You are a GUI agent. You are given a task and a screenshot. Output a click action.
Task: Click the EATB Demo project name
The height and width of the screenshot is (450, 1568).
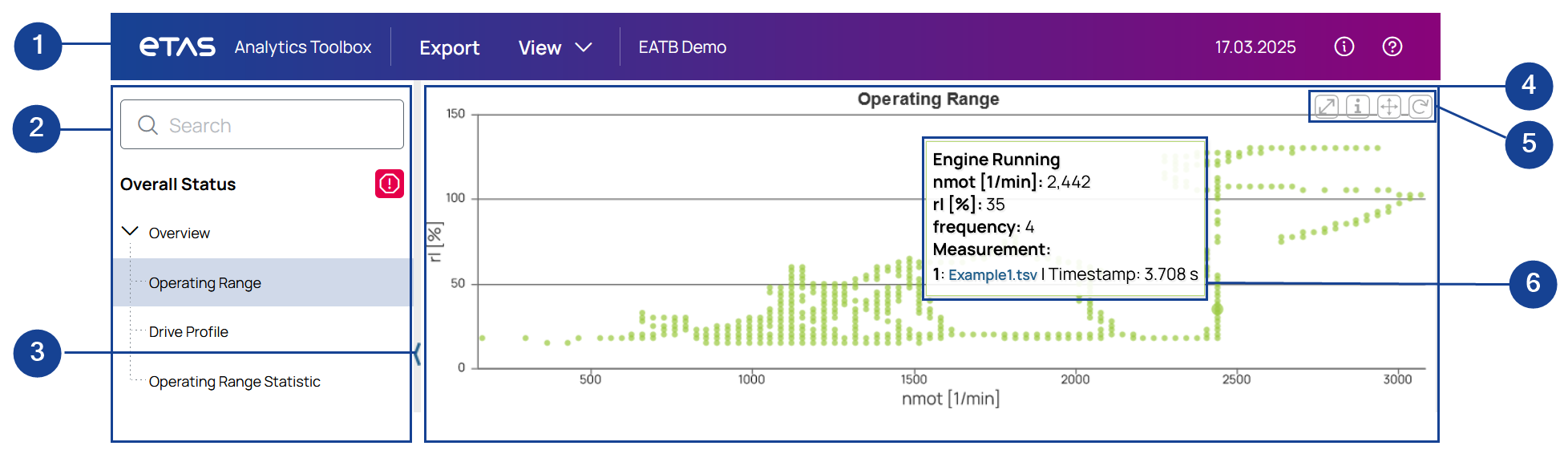pyautogui.click(x=682, y=47)
